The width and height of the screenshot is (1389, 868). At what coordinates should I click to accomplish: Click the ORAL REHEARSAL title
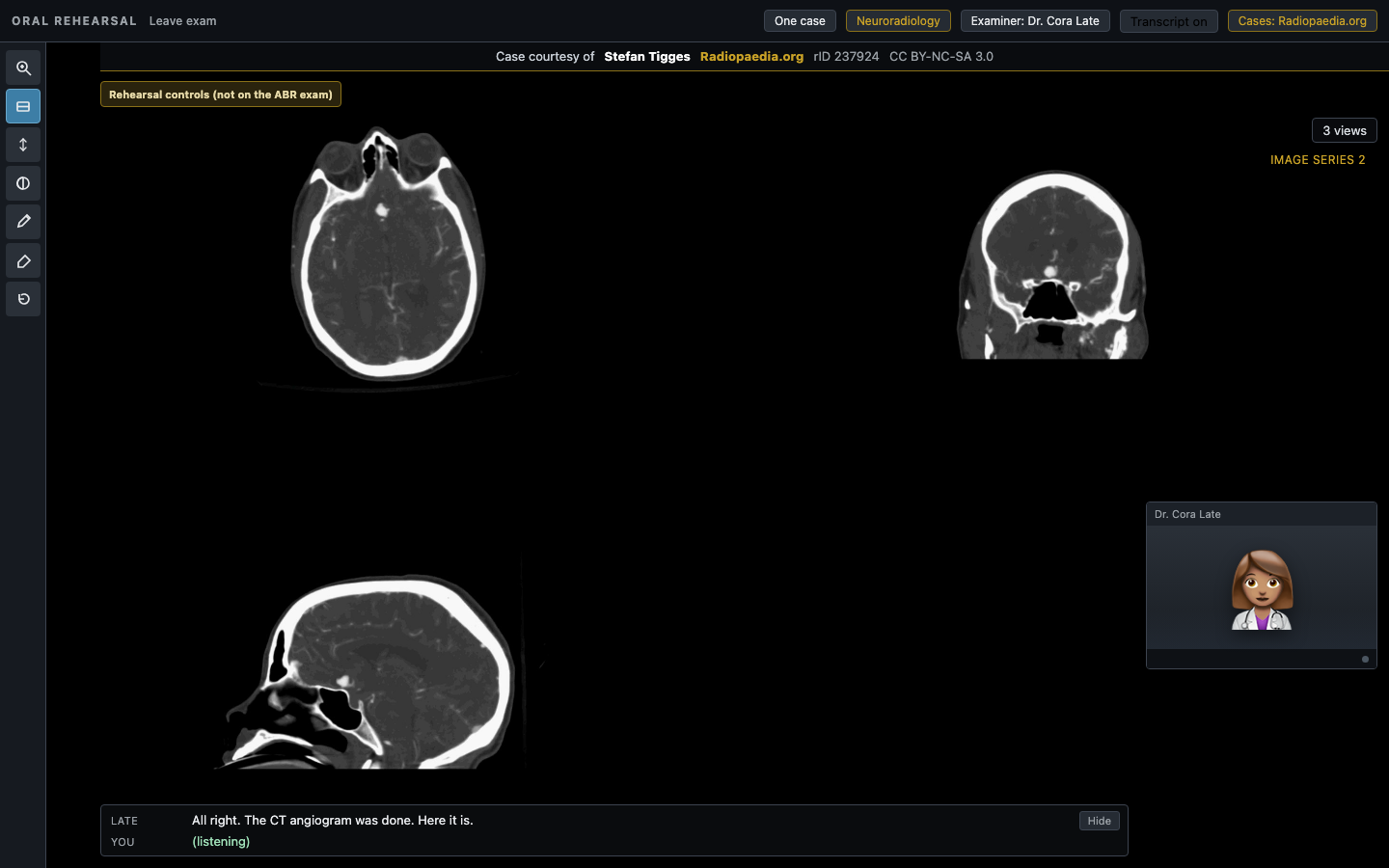[x=74, y=21]
